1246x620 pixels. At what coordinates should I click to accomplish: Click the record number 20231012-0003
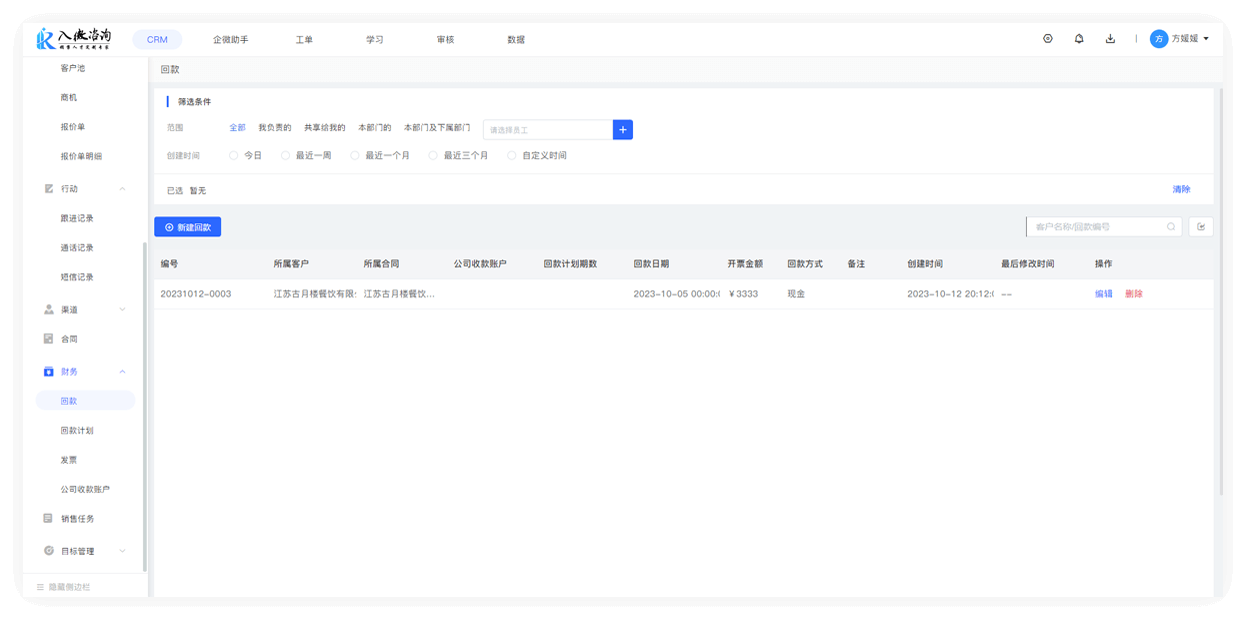pos(196,294)
